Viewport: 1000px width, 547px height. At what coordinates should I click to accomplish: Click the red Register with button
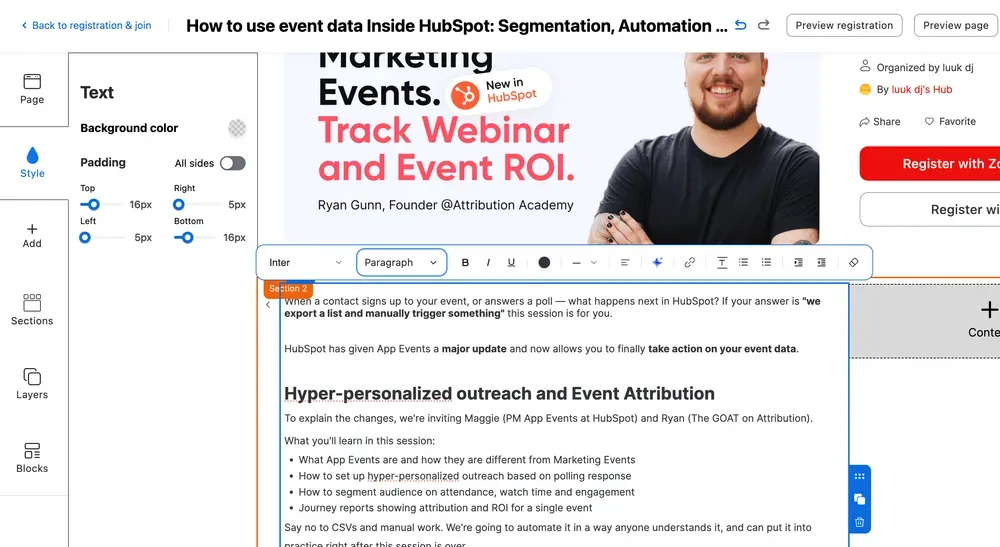click(930, 164)
